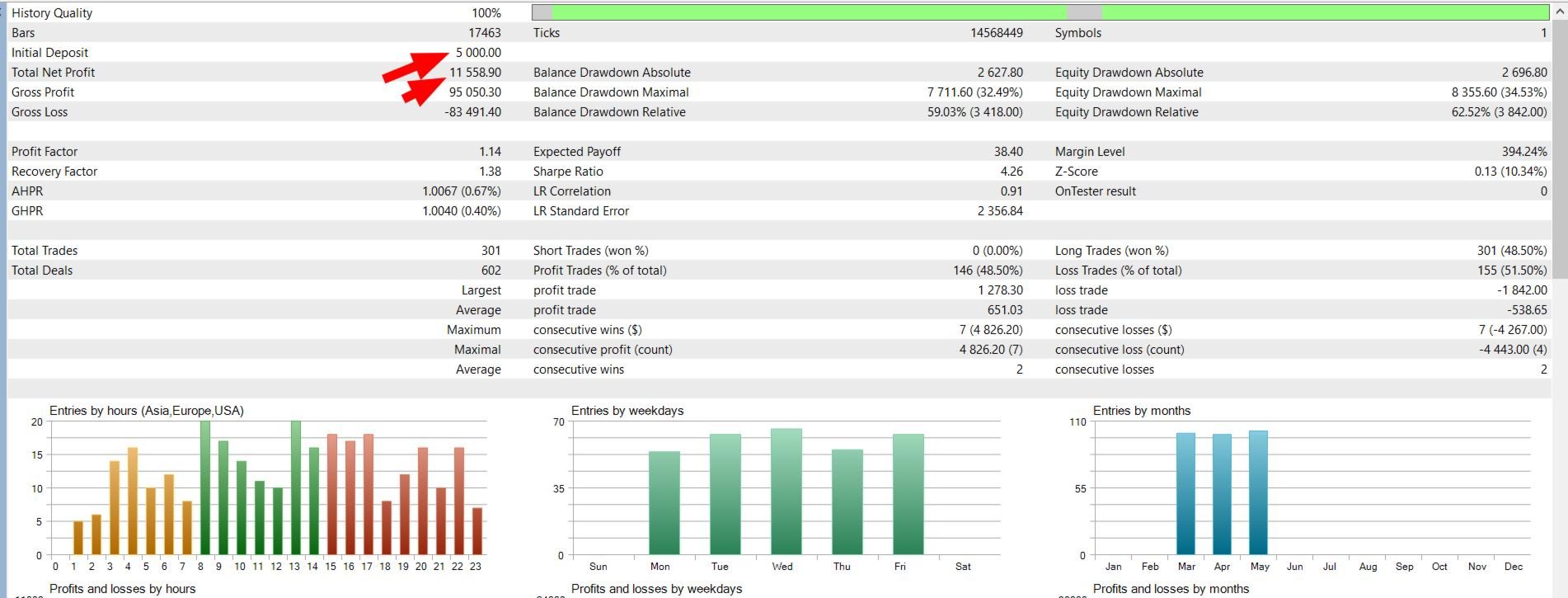The image size is (1568, 598).
Task: Click the "100%" history quality value
Action: click(486, 13)
